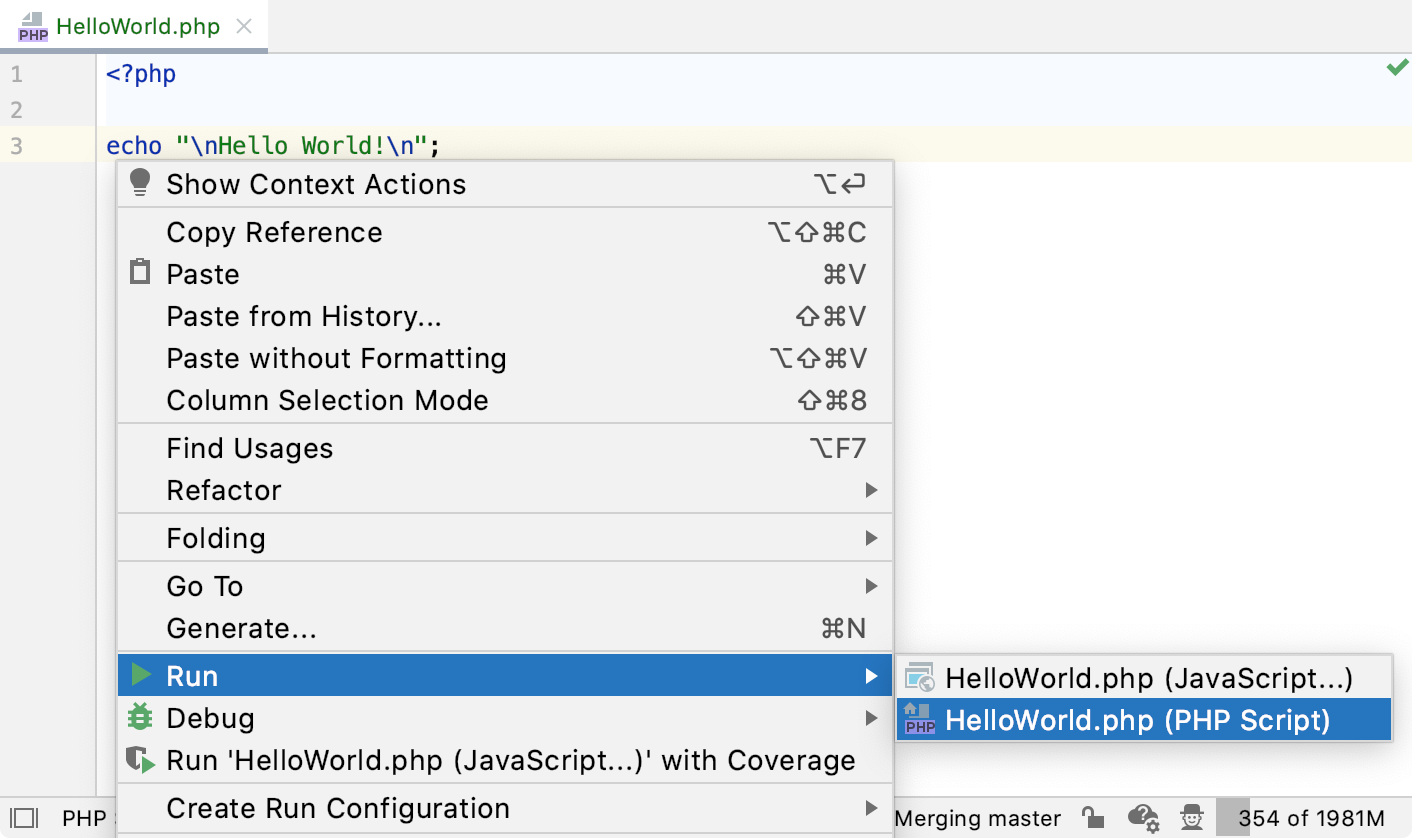Image resolution: width=1412 pixels, height=838 pixels.
Task: Expand Go To submenu arrow
Action: (x=872, y=586)
